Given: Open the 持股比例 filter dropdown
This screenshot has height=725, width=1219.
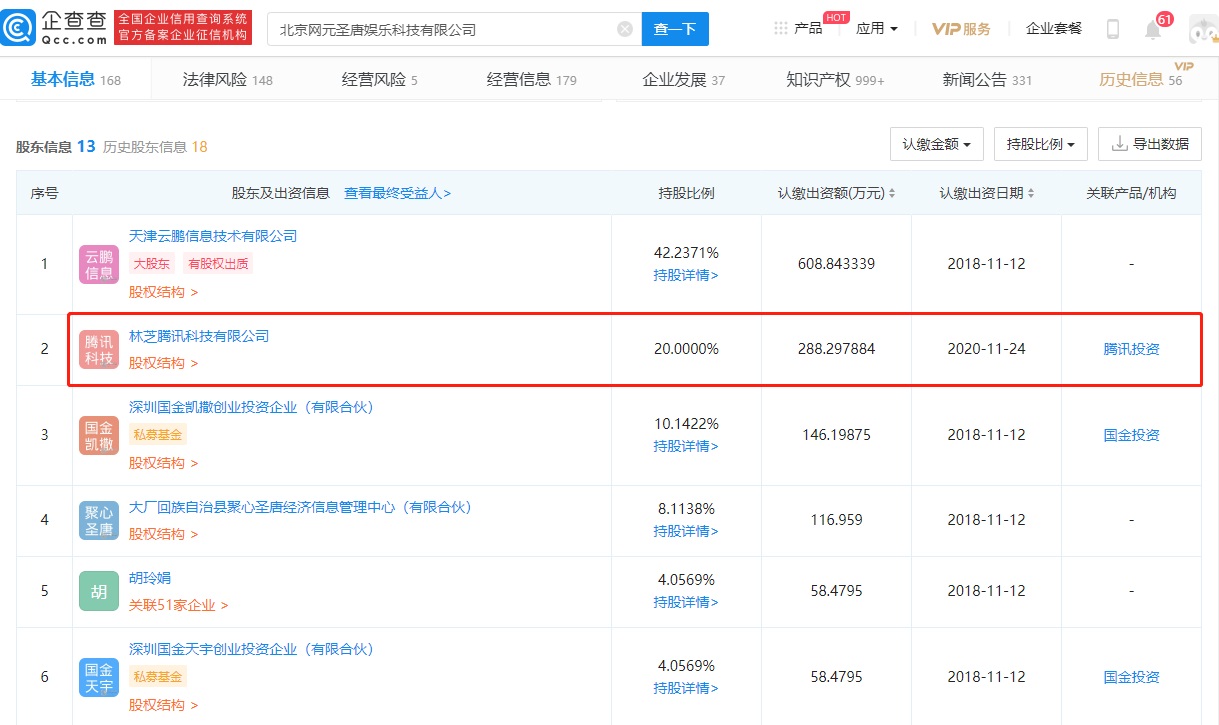Looking at the screenshot, I should pyautogui.click(x=1040, y=143).
